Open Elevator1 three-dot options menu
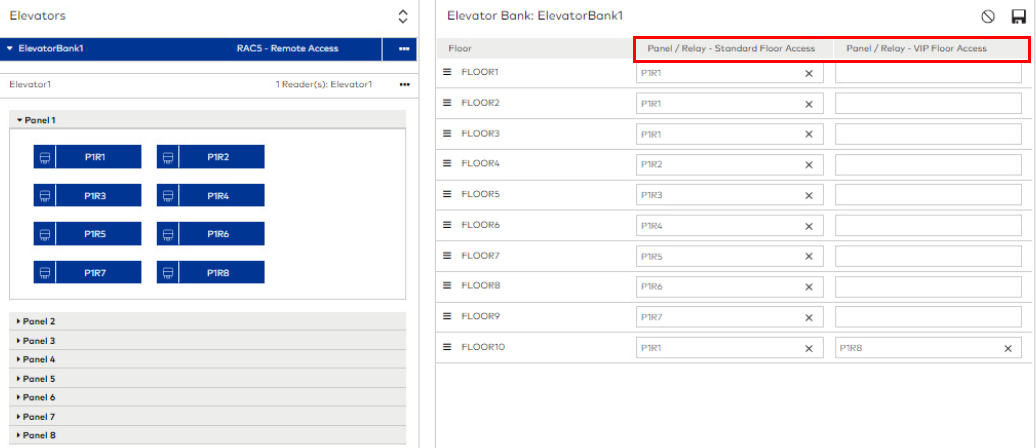The height and width of the screenshot is (448, 1036). click(x=404, y=85)
